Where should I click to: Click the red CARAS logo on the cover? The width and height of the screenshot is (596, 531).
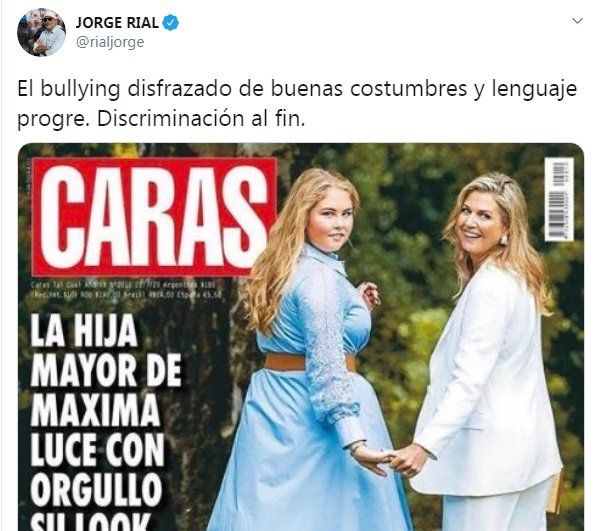pos(155,217)
